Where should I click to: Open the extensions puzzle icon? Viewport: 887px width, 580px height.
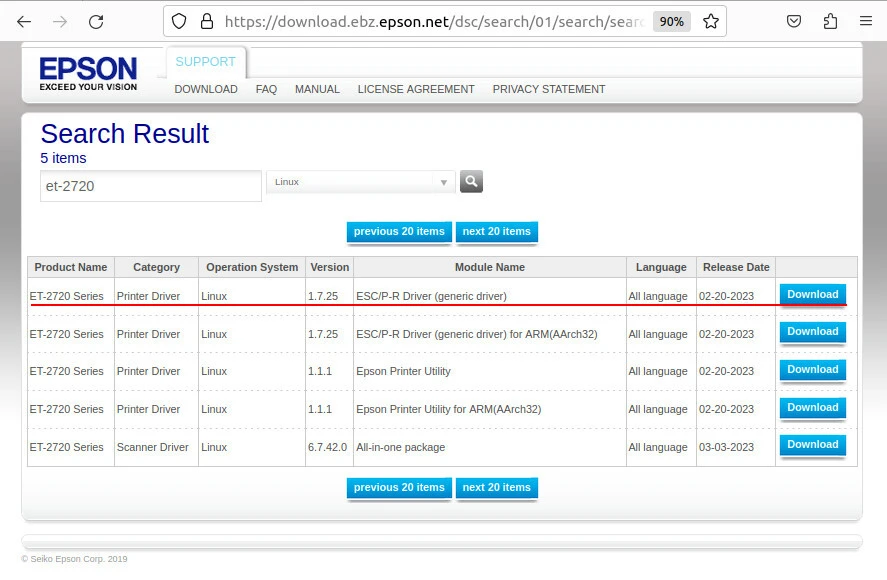pos(830,21)
